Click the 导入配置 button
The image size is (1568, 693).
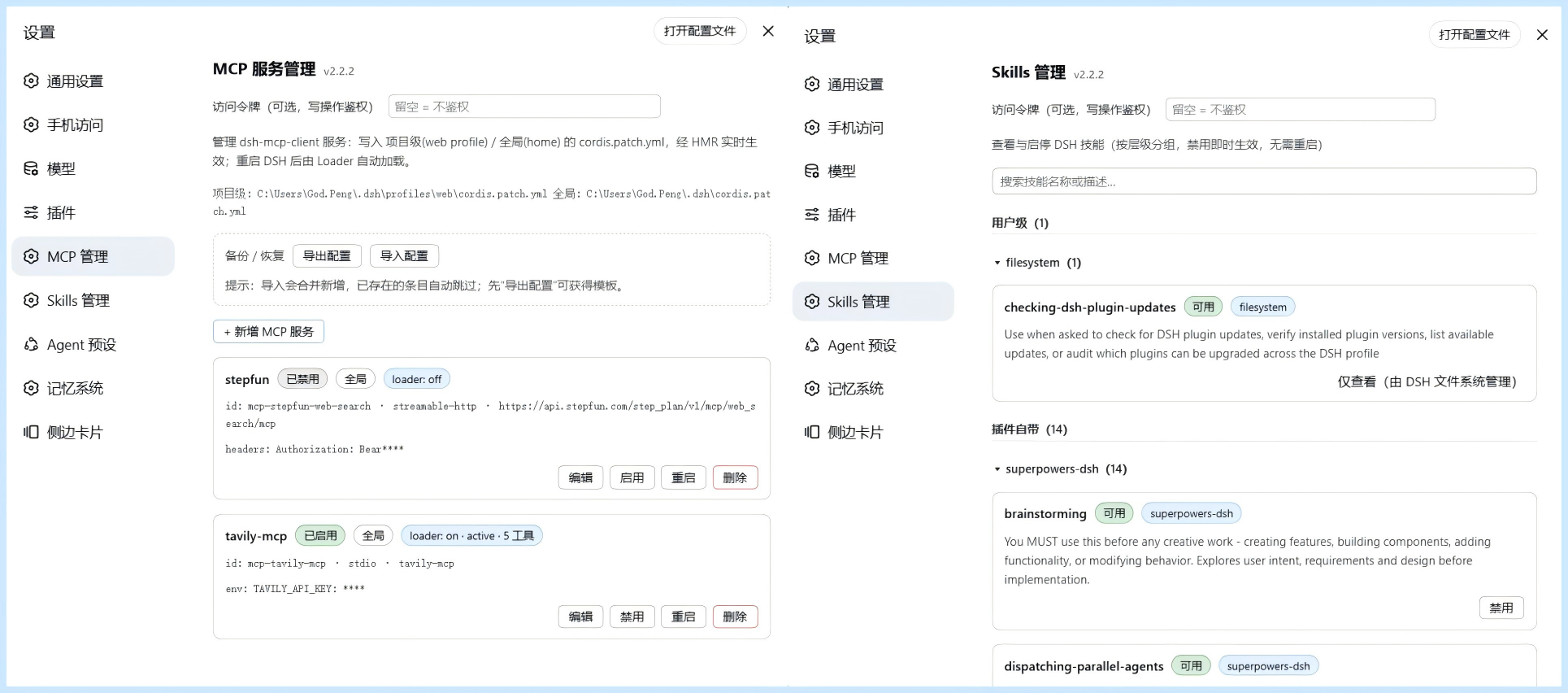click(404, 255)
